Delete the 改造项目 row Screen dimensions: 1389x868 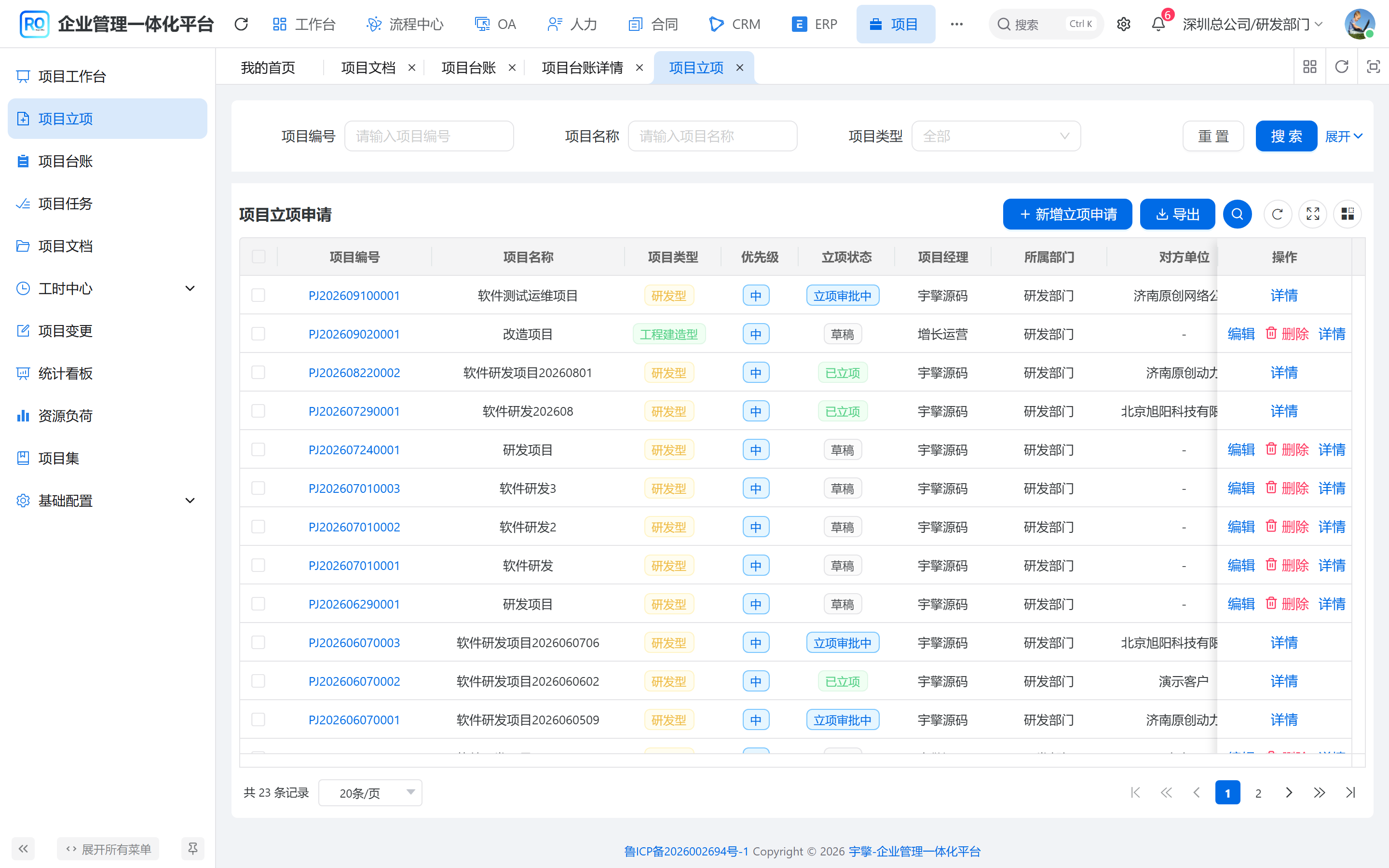click(1287, 334)
